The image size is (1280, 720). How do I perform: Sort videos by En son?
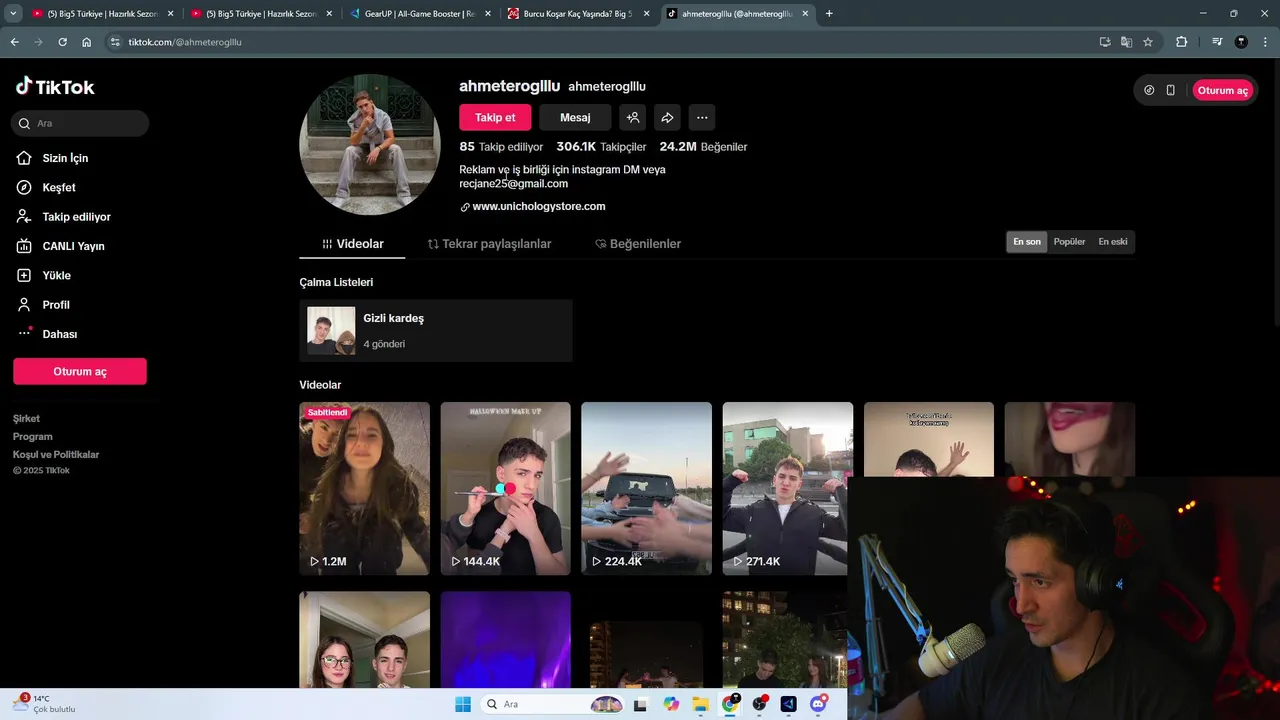tap(1027, 242)
